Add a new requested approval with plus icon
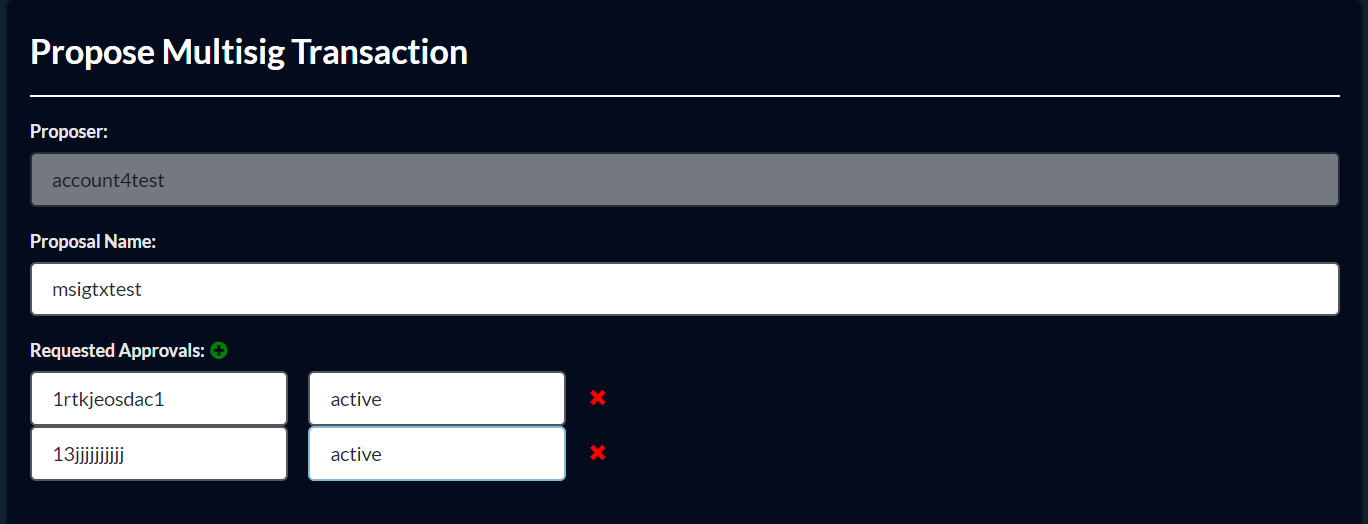 tap(219, 351)
